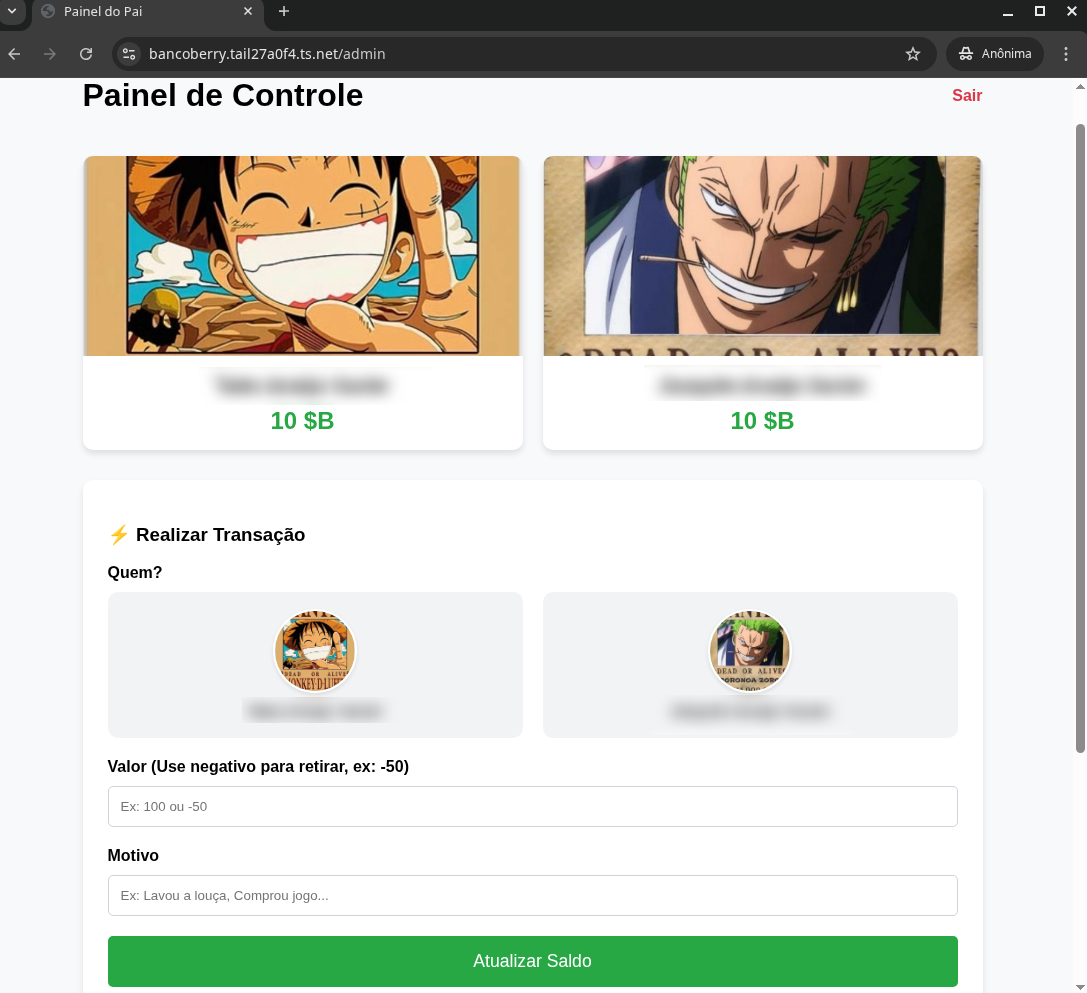Click the browser forward arrow

pos(50,54)
